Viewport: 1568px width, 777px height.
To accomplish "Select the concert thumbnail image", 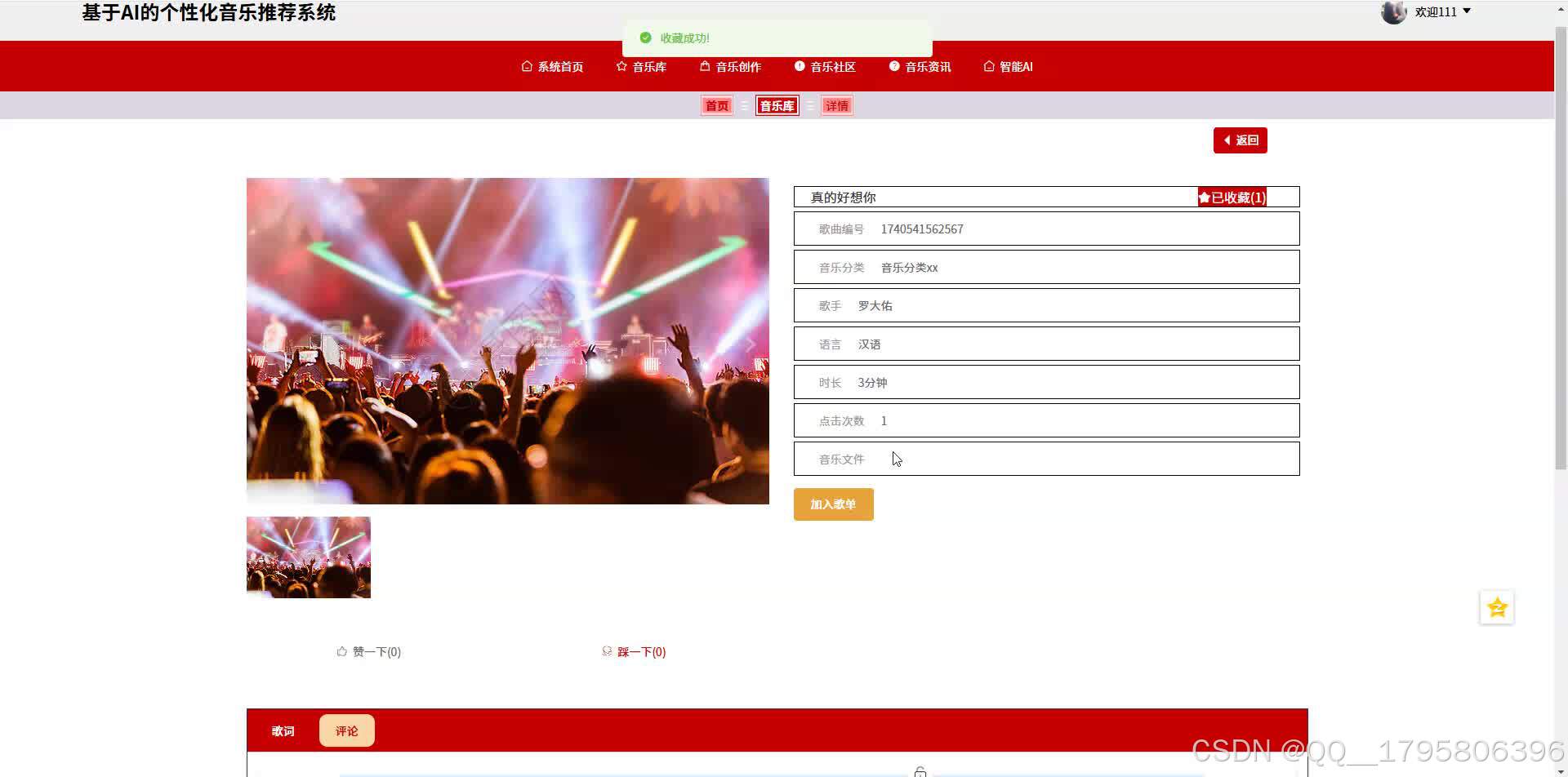I will (309, 557).
